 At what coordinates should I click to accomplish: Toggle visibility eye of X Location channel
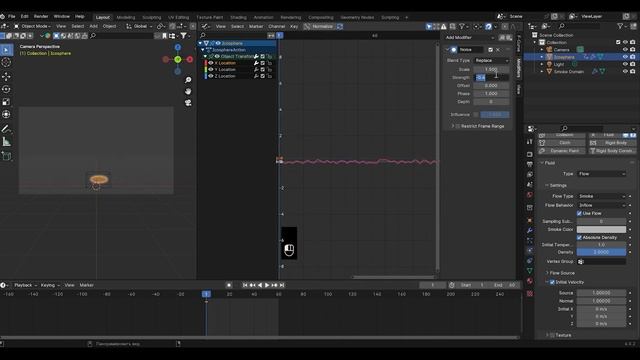coord(211,63)
